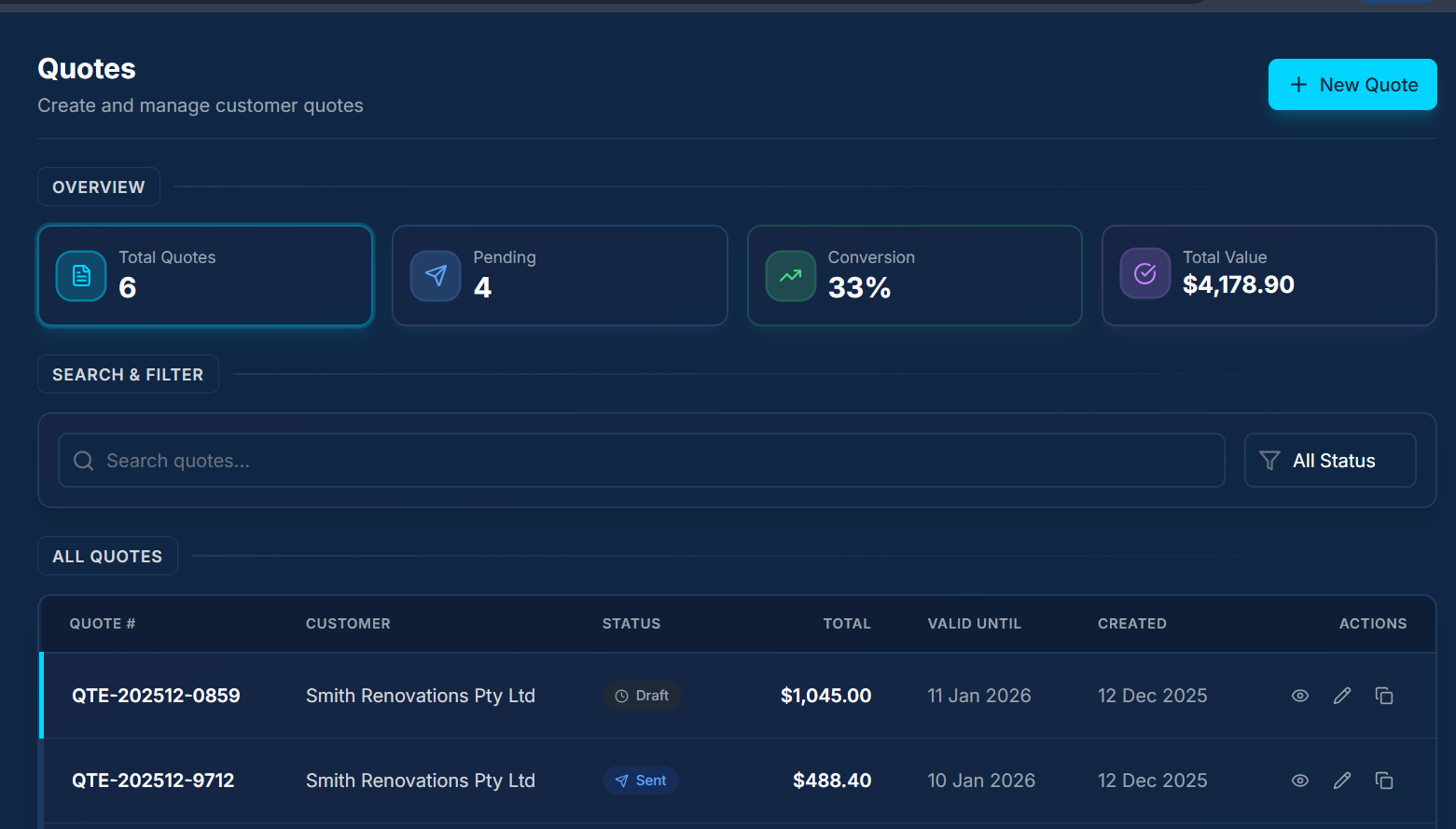This screenshot has width=1456, height=829.
Task: Click the Conversion trend arrow icon
Action: (790, 275)
